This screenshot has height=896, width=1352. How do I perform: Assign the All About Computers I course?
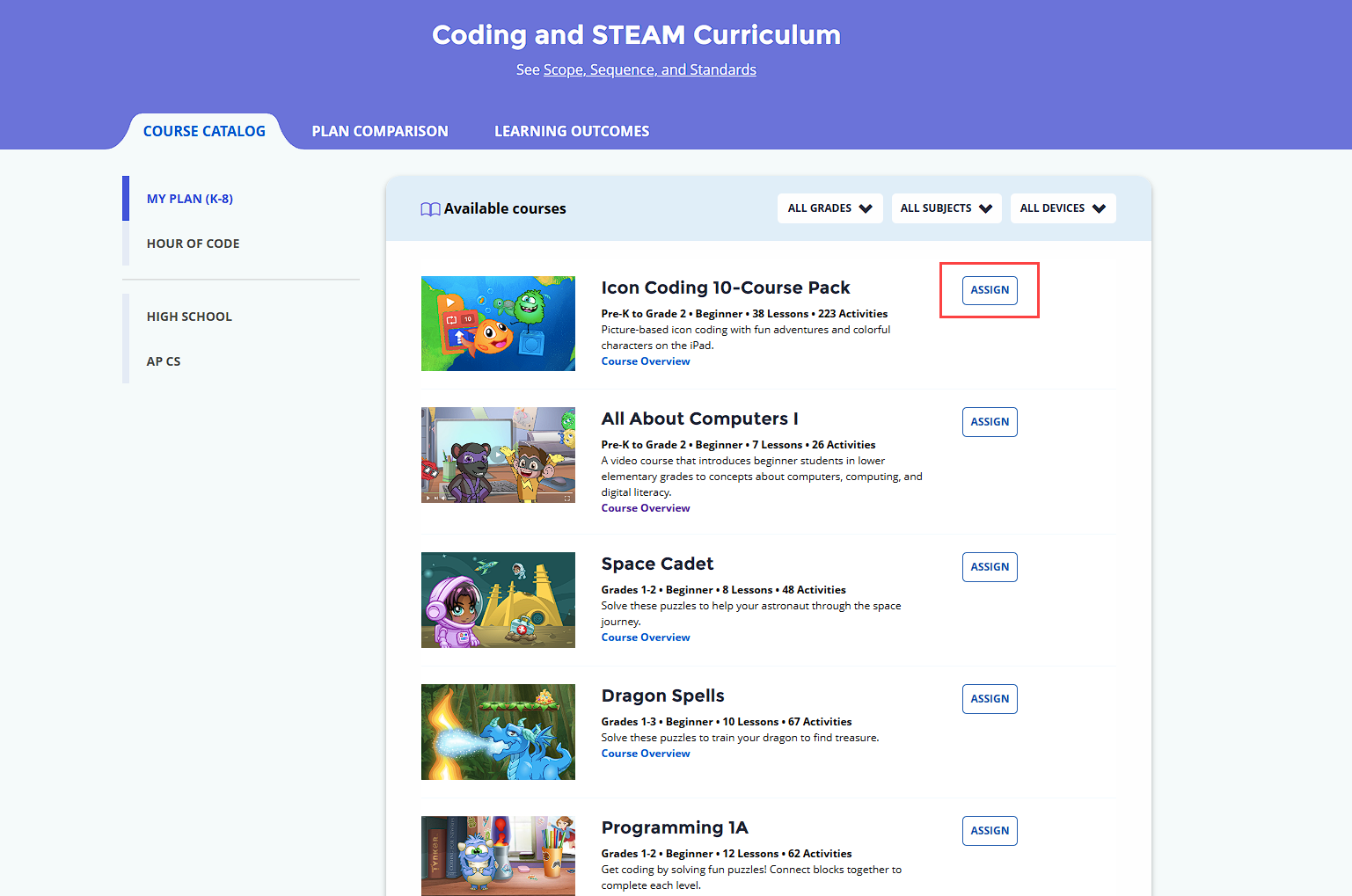[x=990, y=422]
